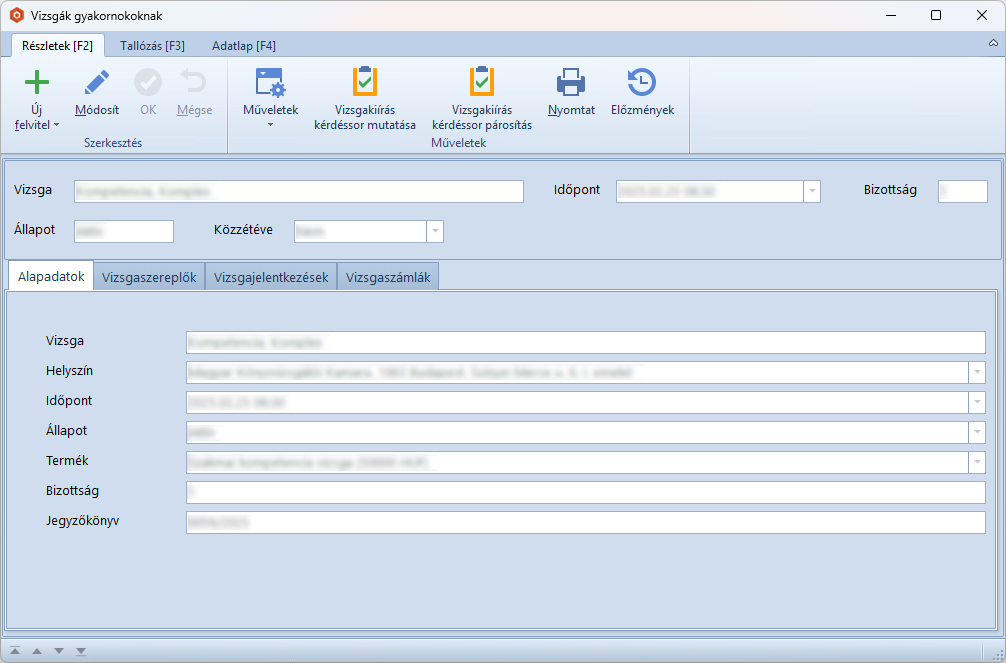Go to the Vizsgajelentkezések tab
This screenshot has width=1006, height=663.
coord(271,278)
